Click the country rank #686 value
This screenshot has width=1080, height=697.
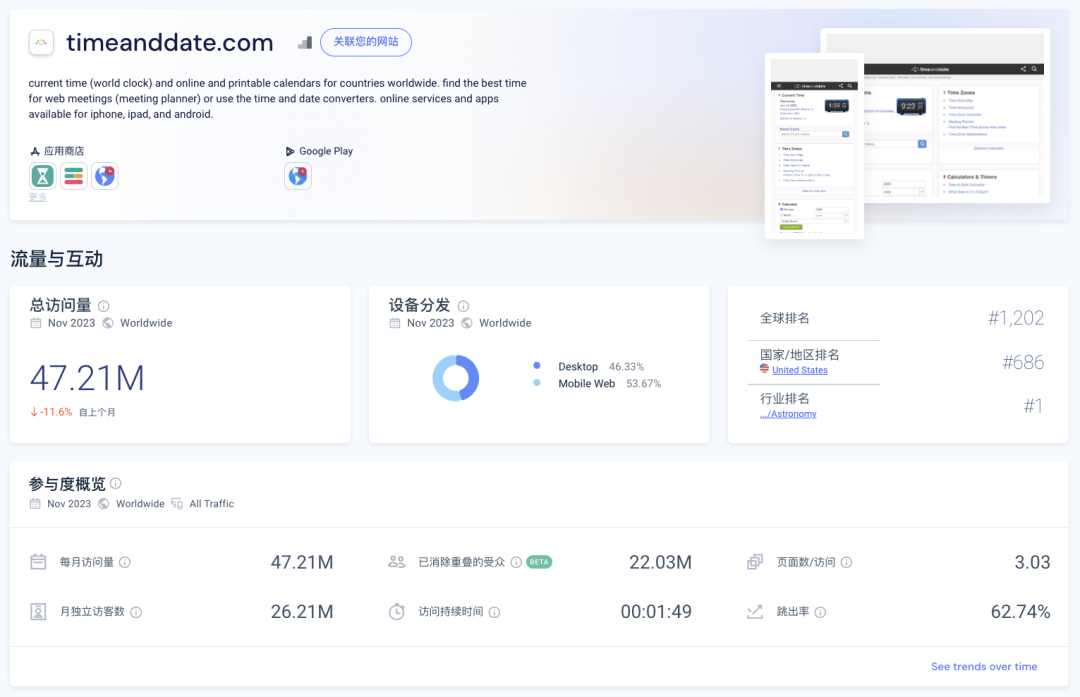coord(1023,362)
